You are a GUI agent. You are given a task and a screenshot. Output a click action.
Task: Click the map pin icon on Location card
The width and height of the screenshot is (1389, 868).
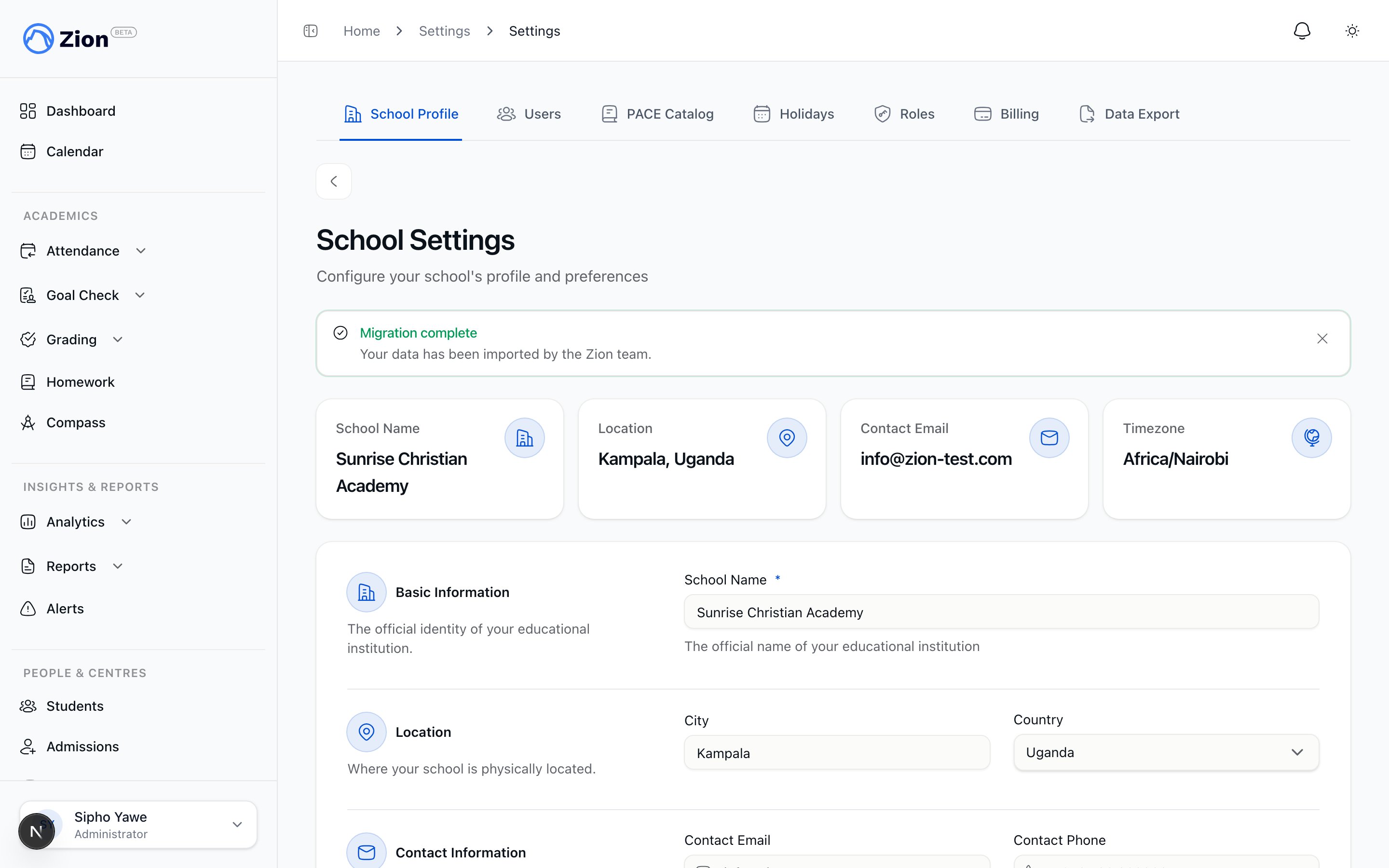pyautogui.click(x=787, y=438)
